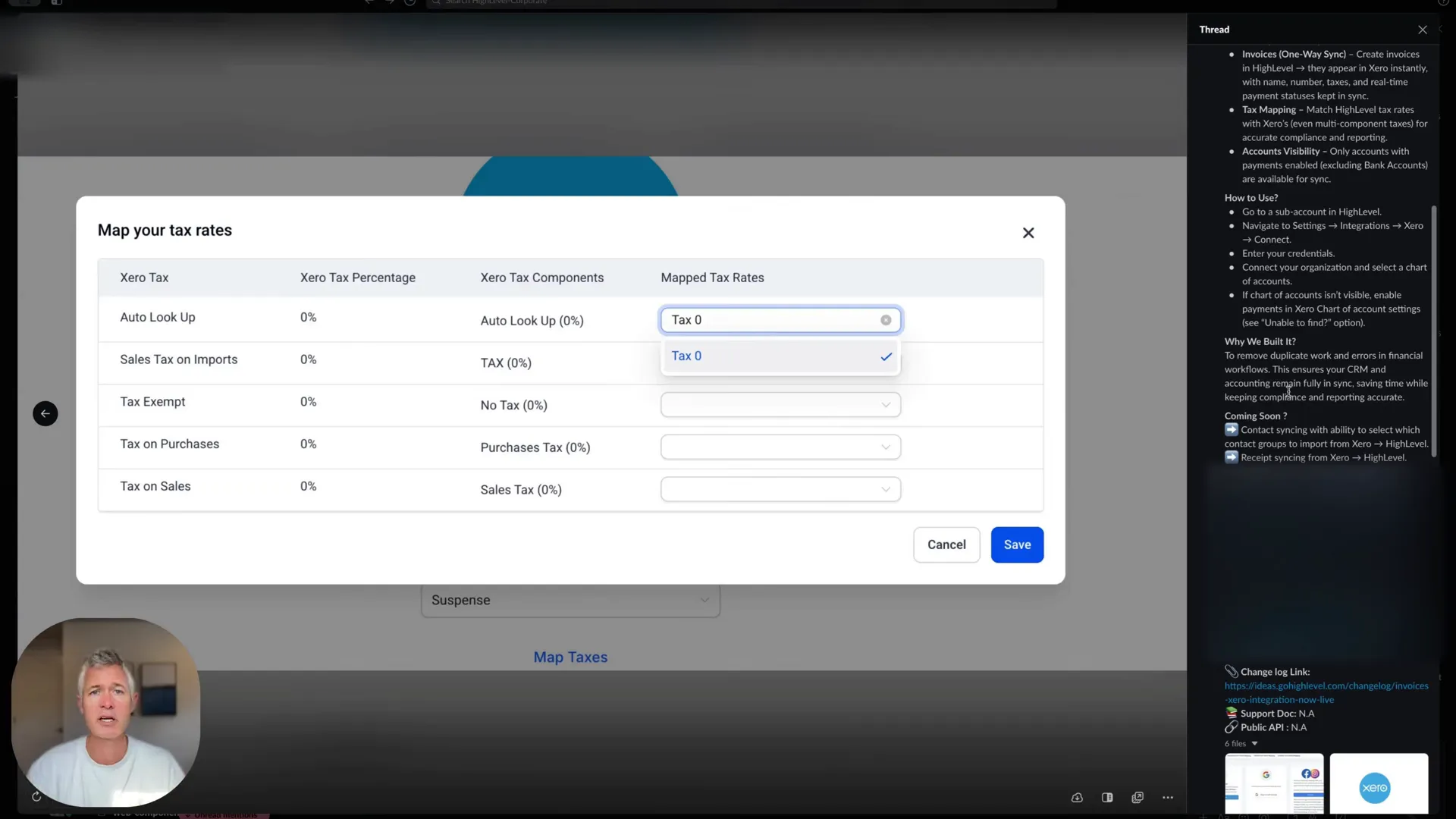Image resolution: width=1456 pixels, height=819 pixels.
Task: Close the Thread panel
Action: (1422, 30)
